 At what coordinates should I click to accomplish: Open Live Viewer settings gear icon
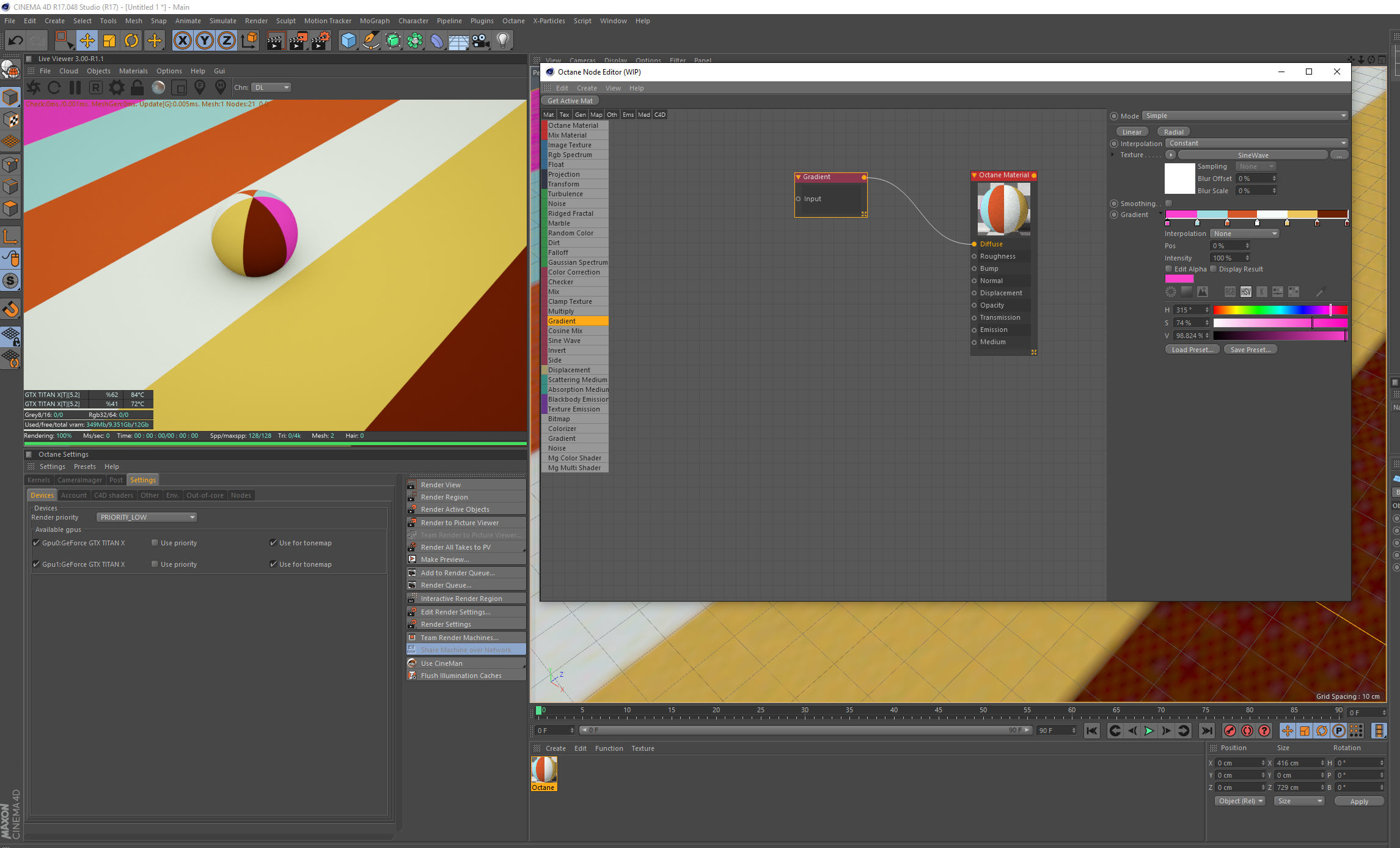[116, 87]
